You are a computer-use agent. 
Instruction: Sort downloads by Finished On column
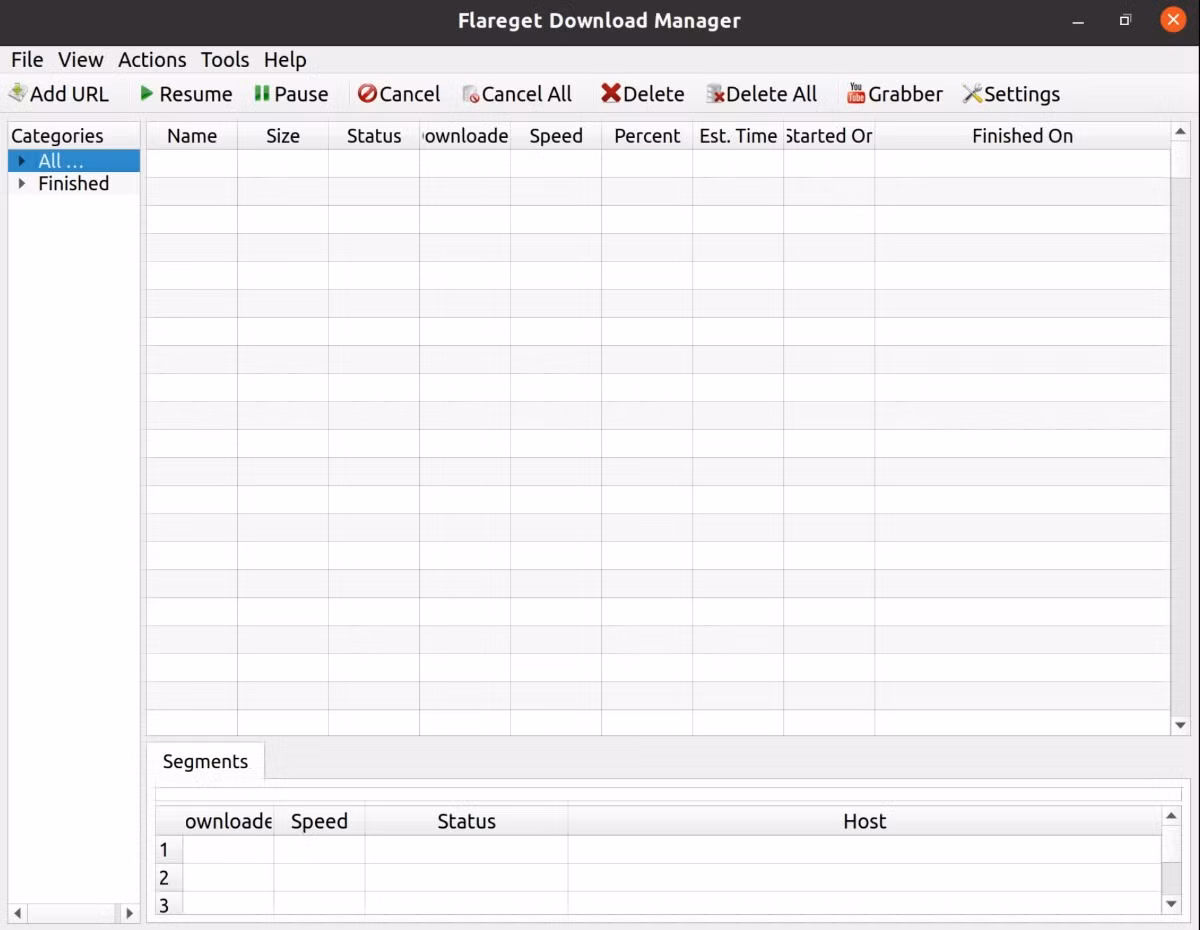pos(1022,136)
